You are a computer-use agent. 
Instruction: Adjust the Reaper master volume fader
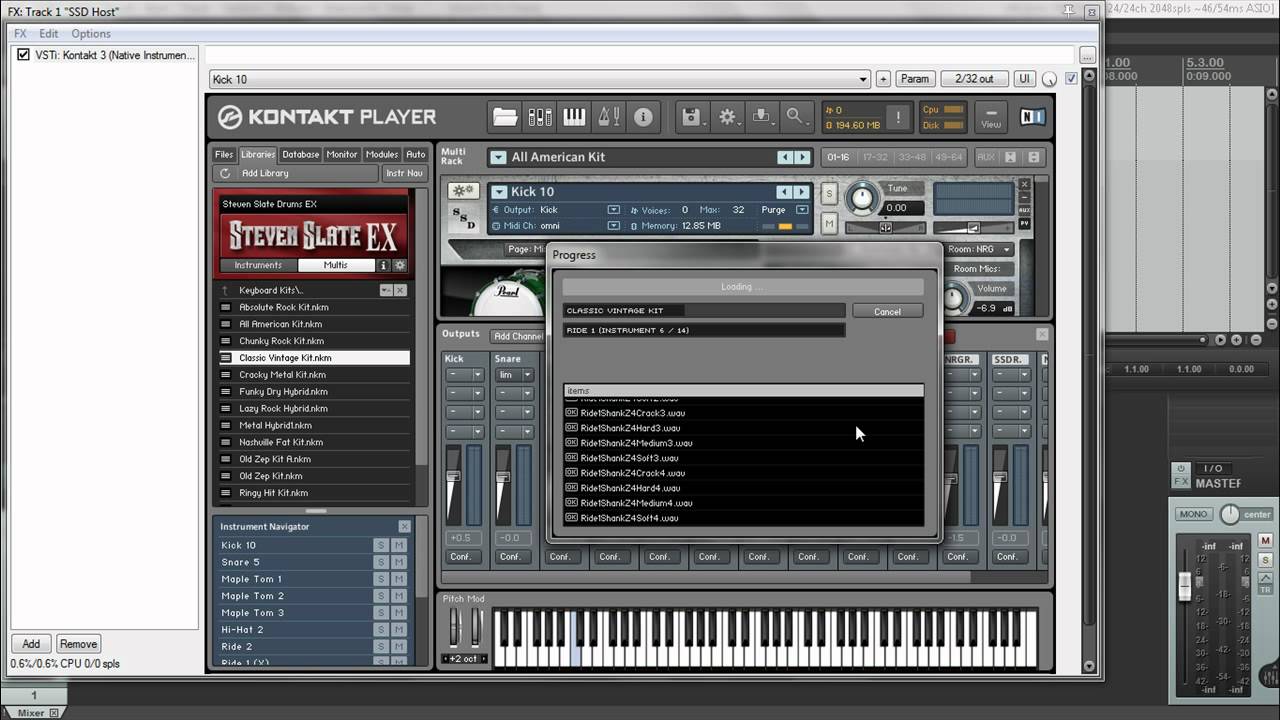click(x=1186, y=586)
